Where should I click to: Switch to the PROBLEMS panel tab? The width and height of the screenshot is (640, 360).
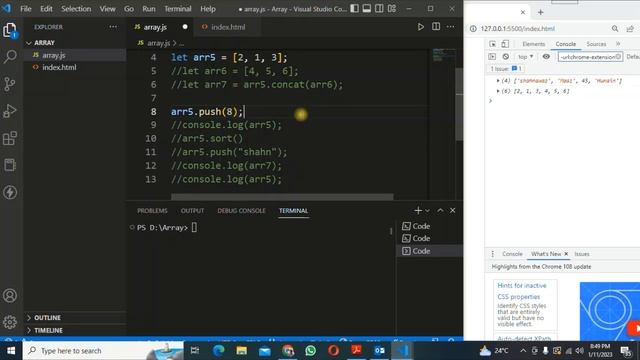[x=152, y=211]
